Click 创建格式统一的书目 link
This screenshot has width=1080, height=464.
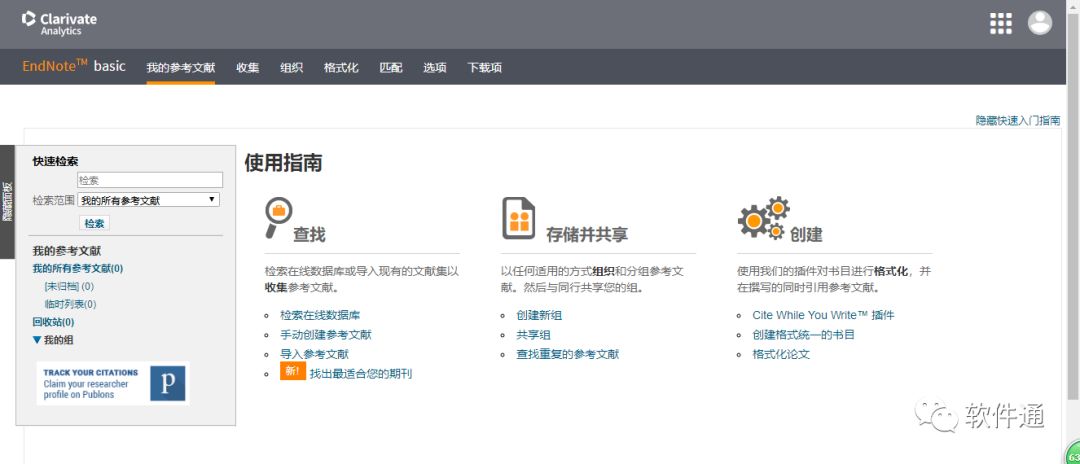(803, 335)
